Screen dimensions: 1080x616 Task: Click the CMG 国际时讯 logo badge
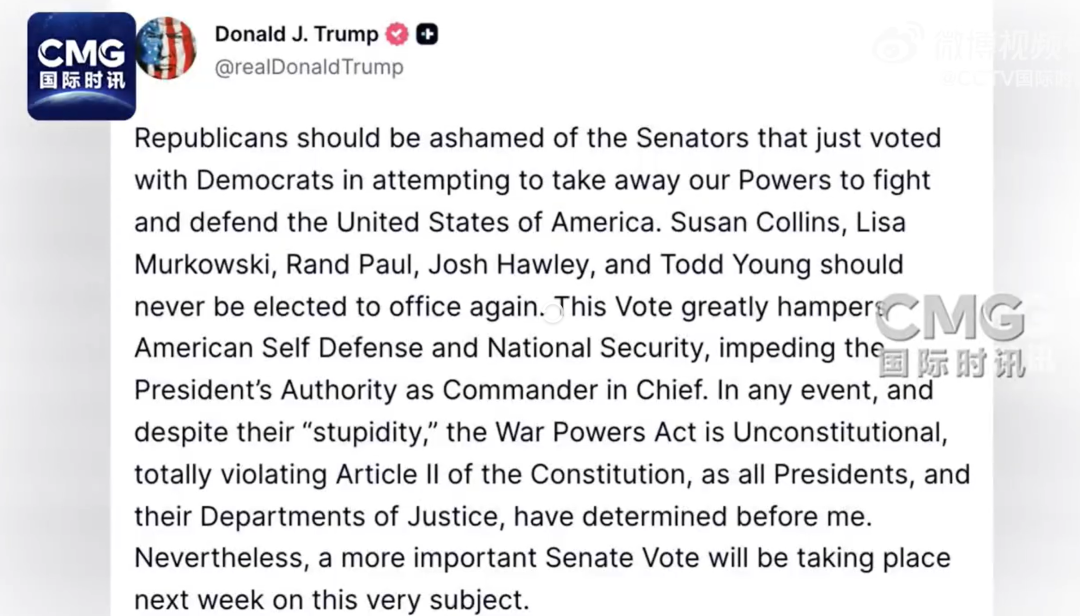pos(81,66)
